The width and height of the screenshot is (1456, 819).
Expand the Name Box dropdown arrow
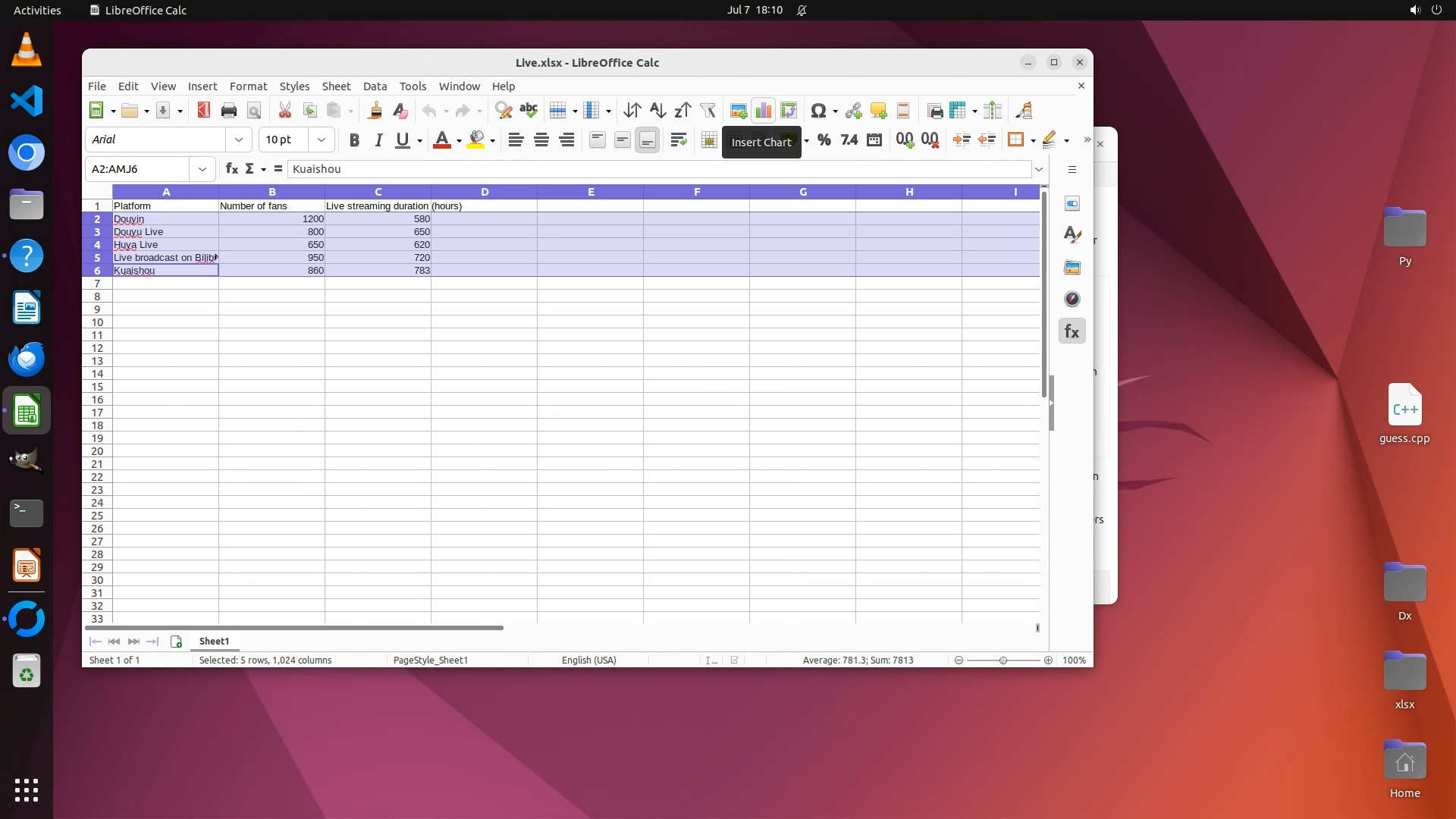pyautogui.click(x=202, y=169)
